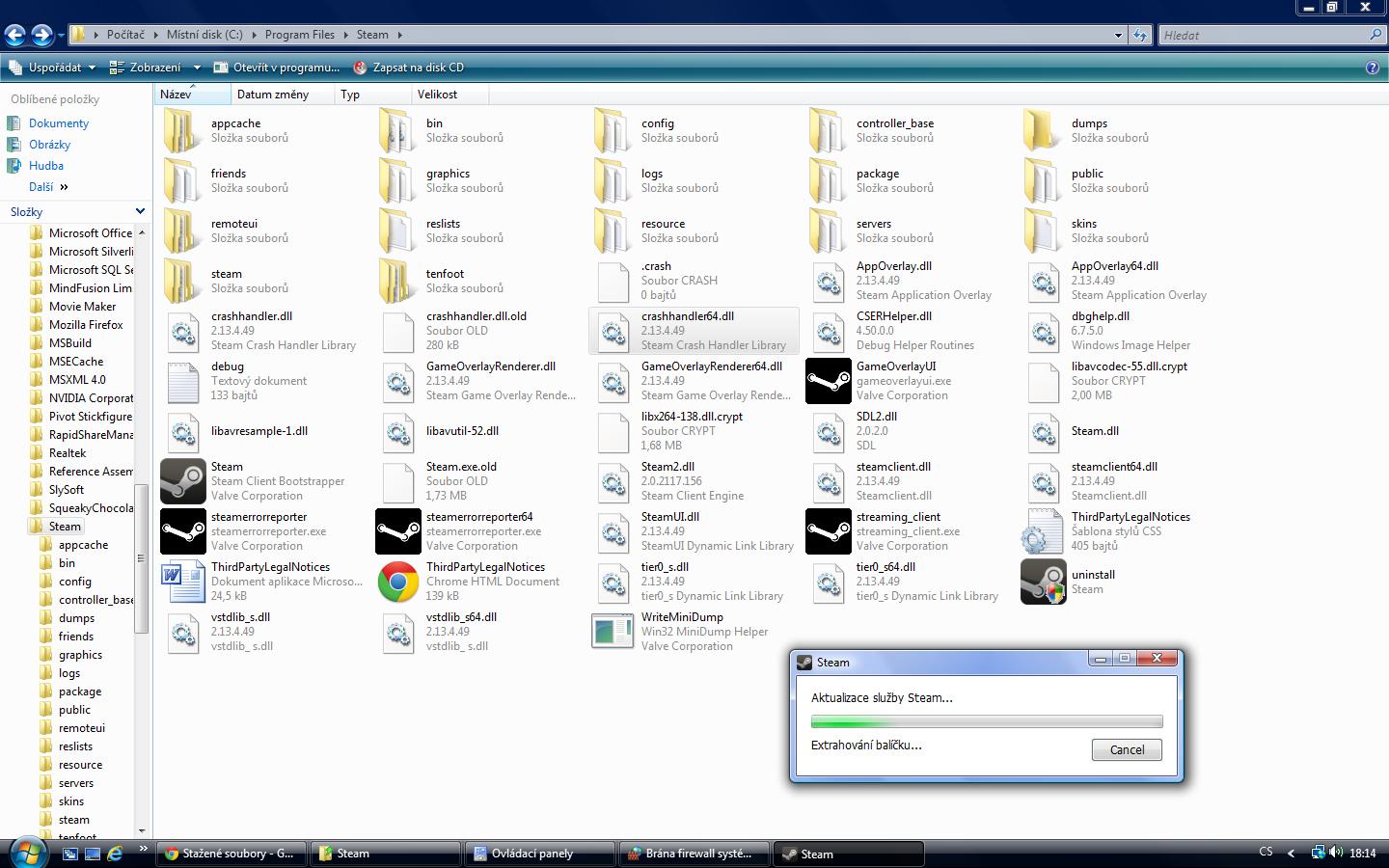Click the uninstall Steam icon
The width and height of the screenshot is (1389, 868).
1043,582
